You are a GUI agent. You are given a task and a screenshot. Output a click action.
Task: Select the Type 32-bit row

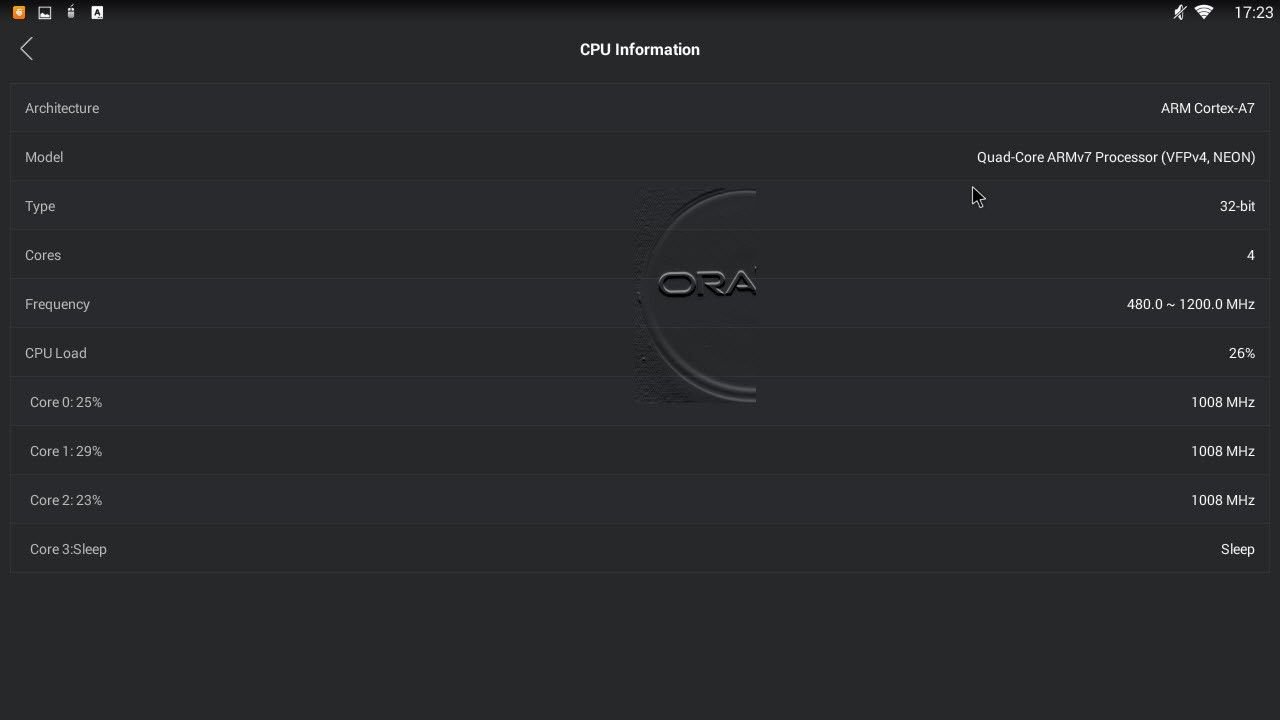pyautogui.click(x=640, y=206)
